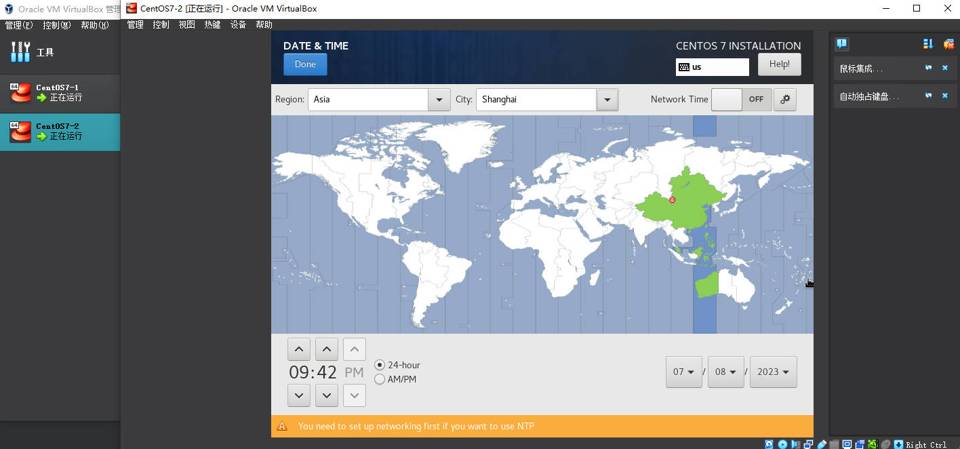Open the year dropdown showing 2023
The height and width of the screenshot is (449, 960).
(x=773, y=372)
